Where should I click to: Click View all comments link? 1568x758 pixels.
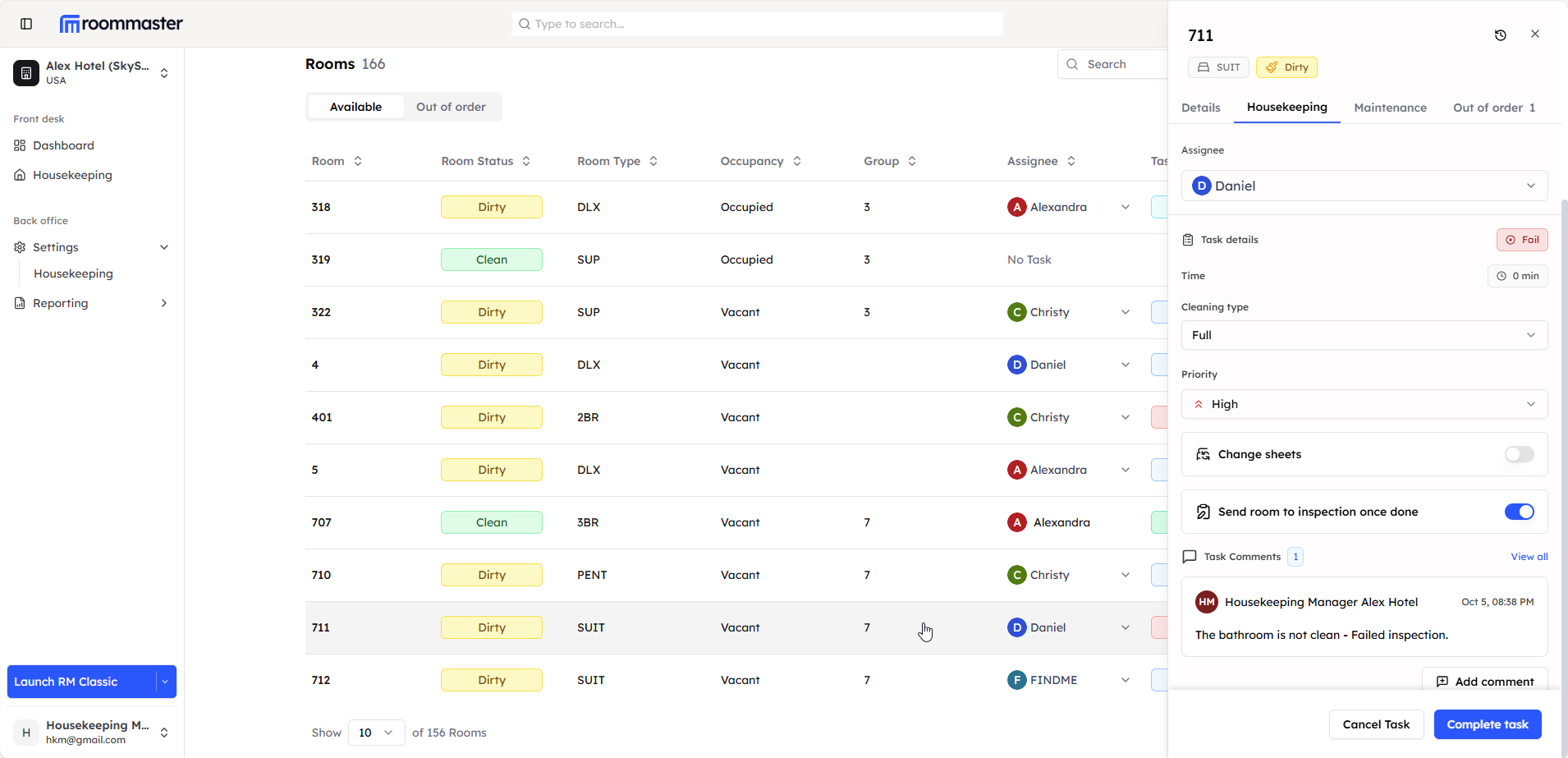click(1529, 557)
